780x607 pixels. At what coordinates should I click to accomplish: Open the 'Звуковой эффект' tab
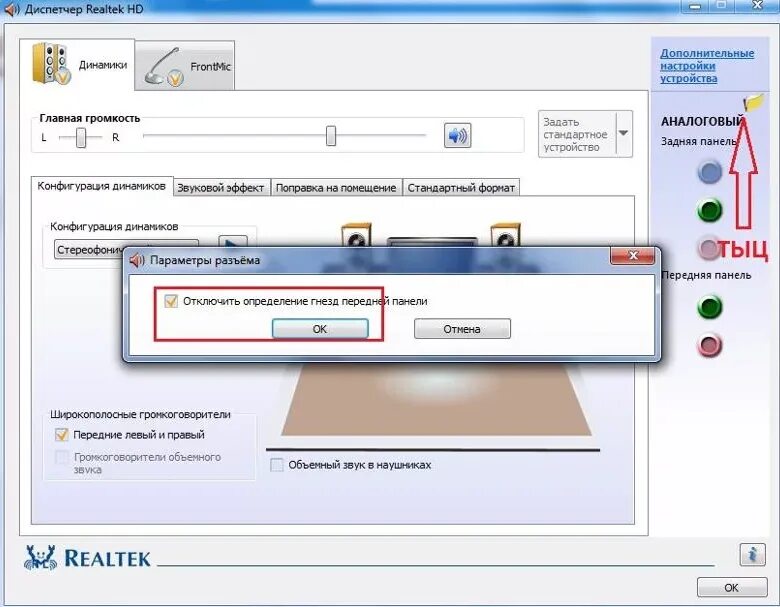(x=221, y=188)
